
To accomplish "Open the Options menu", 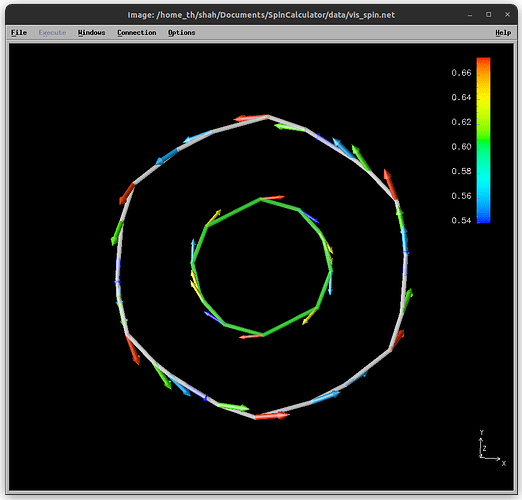I will coord(182,33).
